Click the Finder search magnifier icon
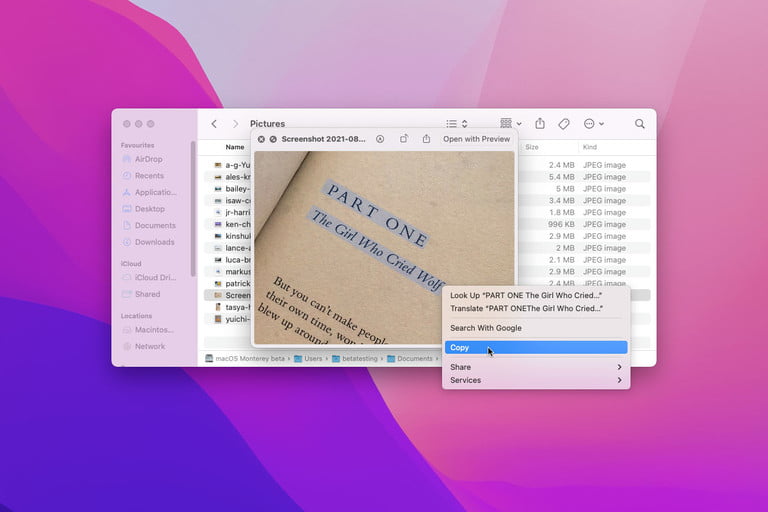The image size is (768, 512). click(x=640, y=124)
